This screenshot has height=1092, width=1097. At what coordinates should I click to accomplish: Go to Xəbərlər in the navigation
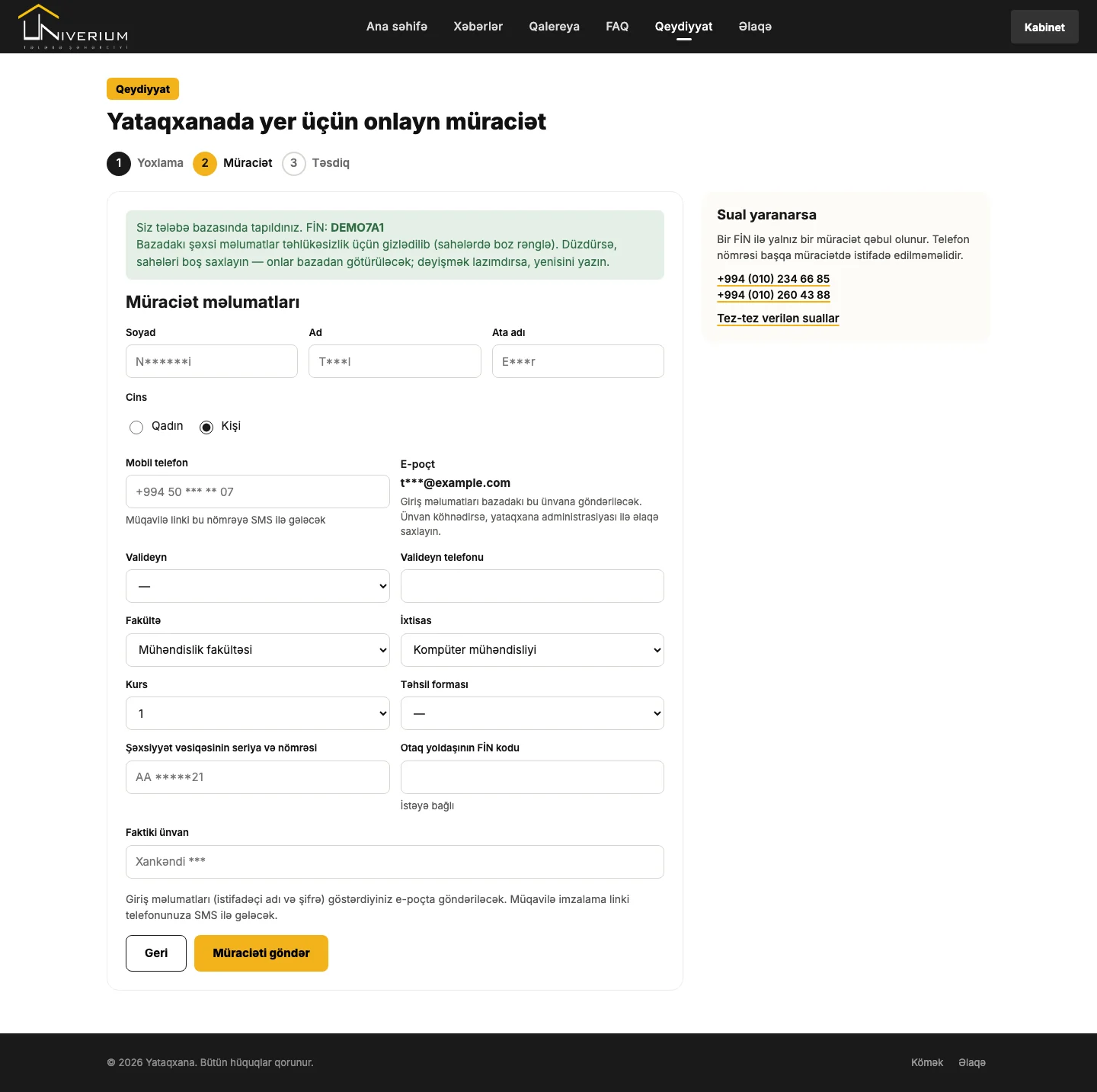478,27
